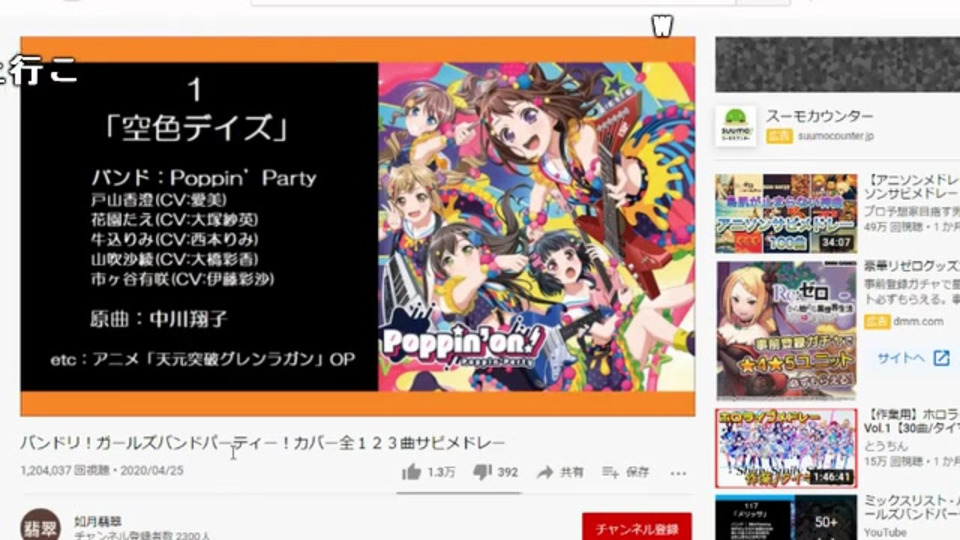This screenshot has width=960, height=540.
Task: Open the ホロライブメドレー video thumbnail
Action: (786, 448)
